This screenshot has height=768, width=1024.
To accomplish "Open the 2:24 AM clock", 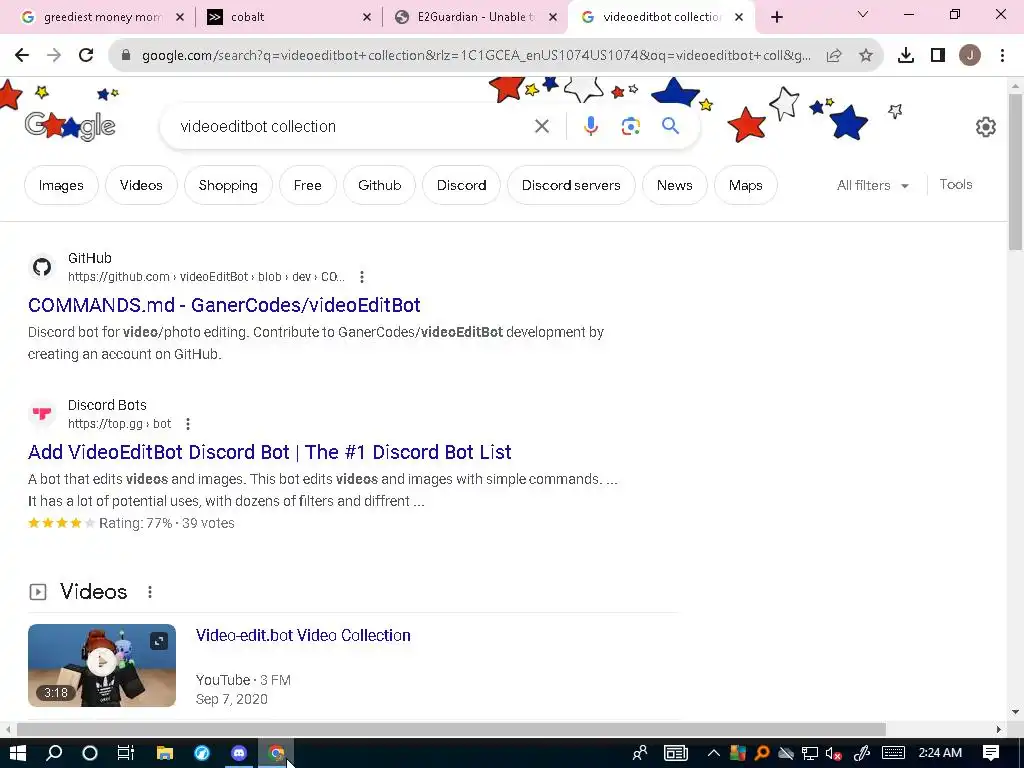I will click(940, 753).
